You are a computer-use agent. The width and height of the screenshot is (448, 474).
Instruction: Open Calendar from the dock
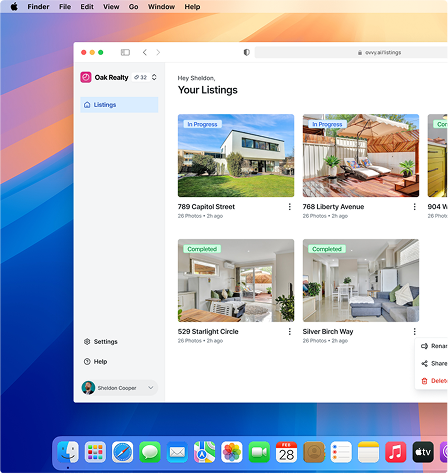[x=286, y=452]
